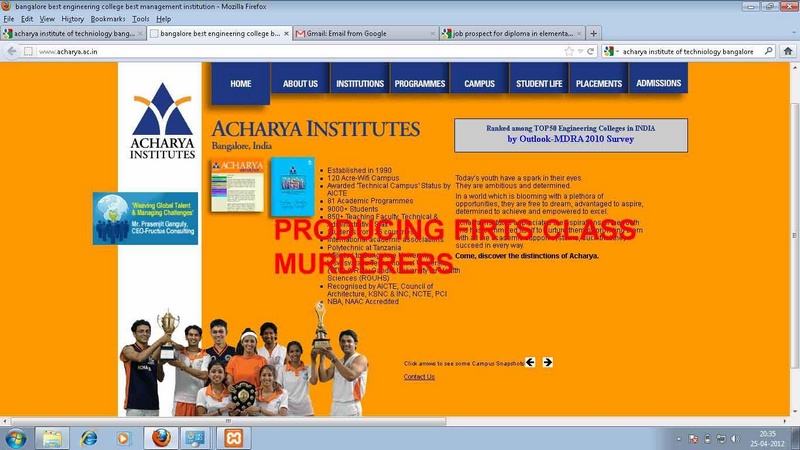Click the vertical scrollbar thumb
Image resolution: width=800 pixels, height=450 pixels.
point(794,235)
